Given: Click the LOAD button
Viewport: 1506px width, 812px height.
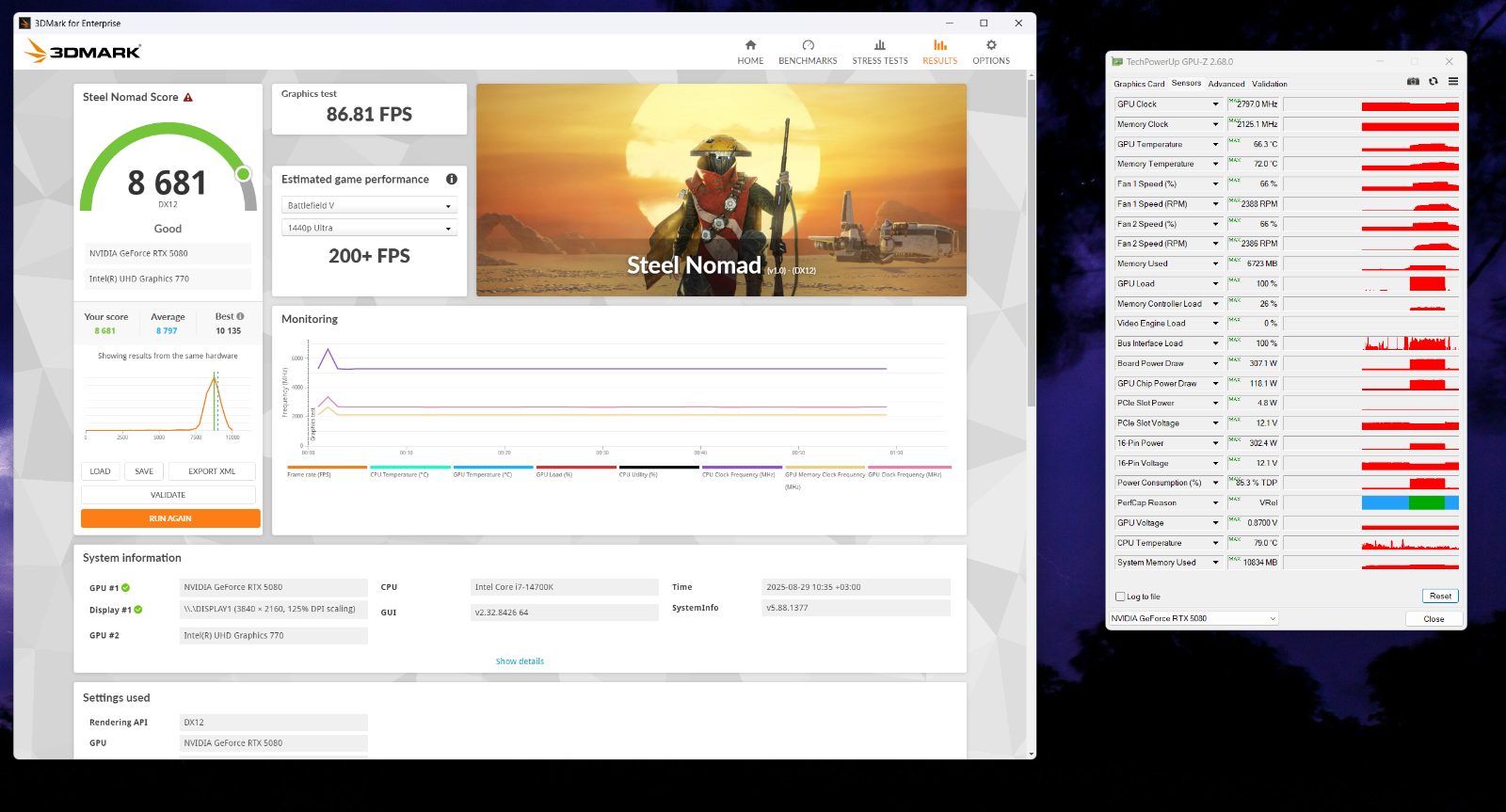Looking at the screenshot, I should pos(101,471).
